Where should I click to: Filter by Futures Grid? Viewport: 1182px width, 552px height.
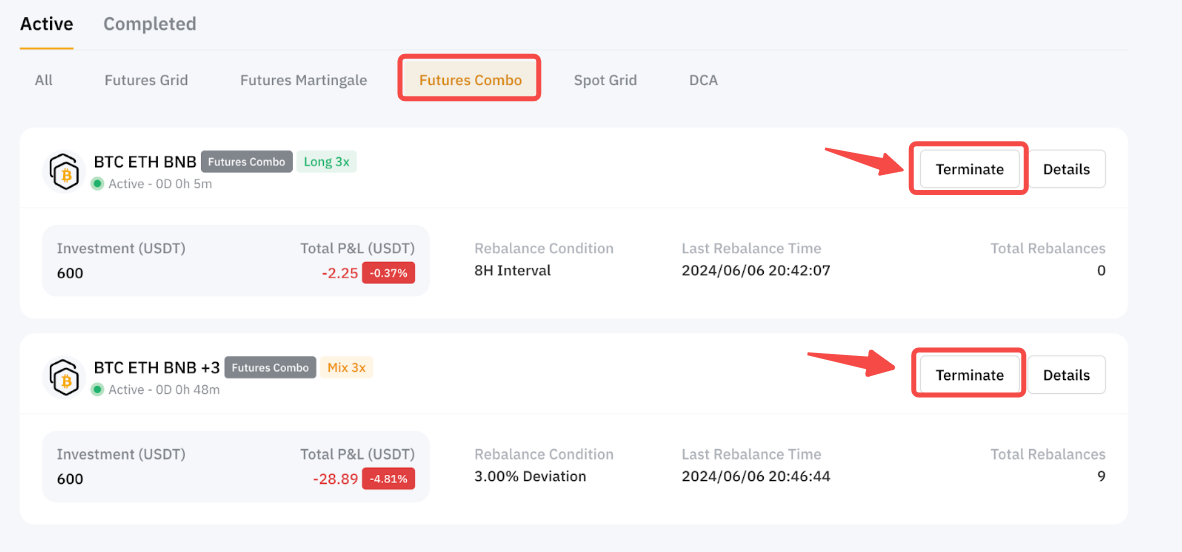click(x=146, y=80)
